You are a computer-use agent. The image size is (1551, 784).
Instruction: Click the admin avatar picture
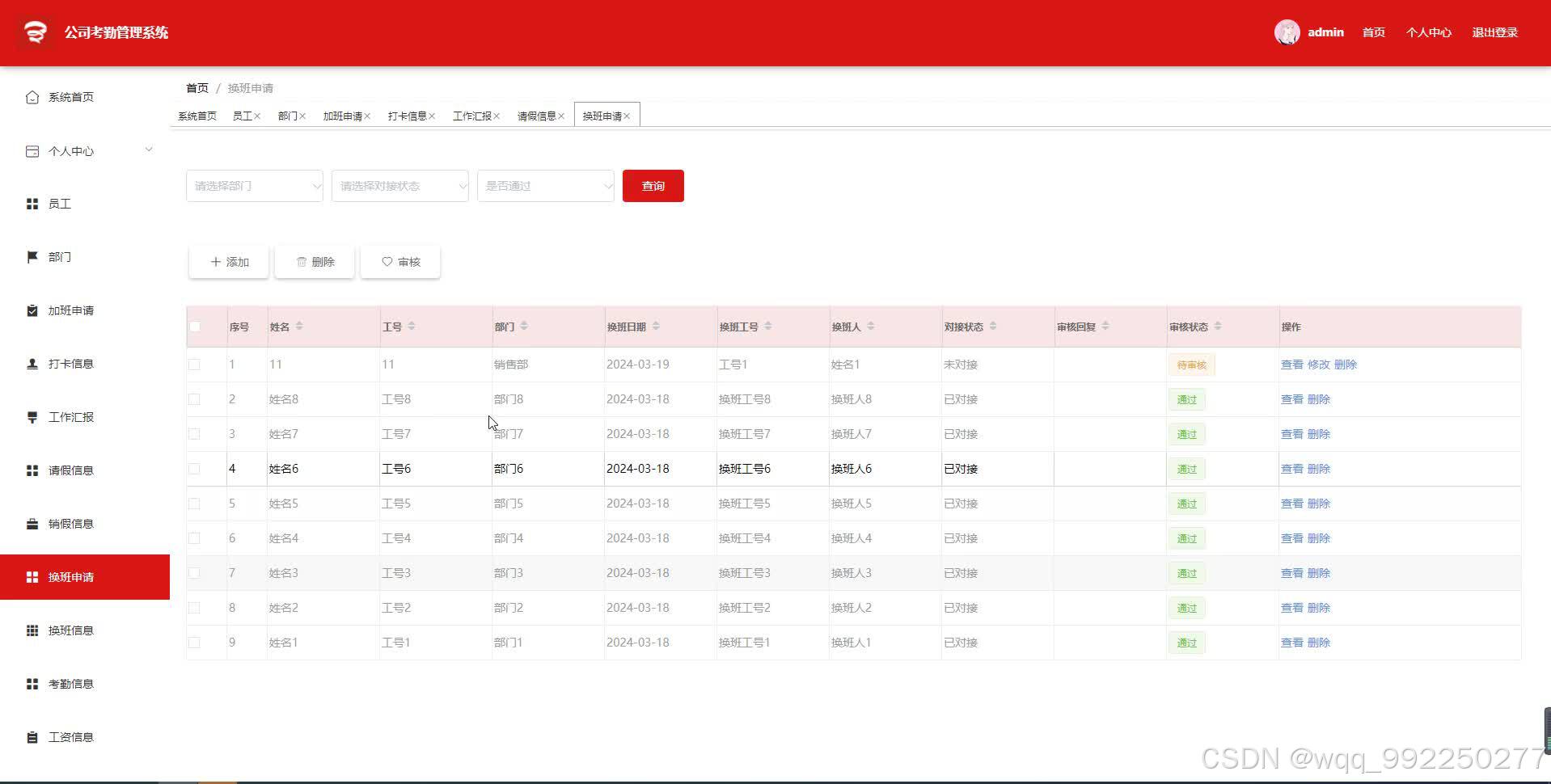[x=1287, y=32]
